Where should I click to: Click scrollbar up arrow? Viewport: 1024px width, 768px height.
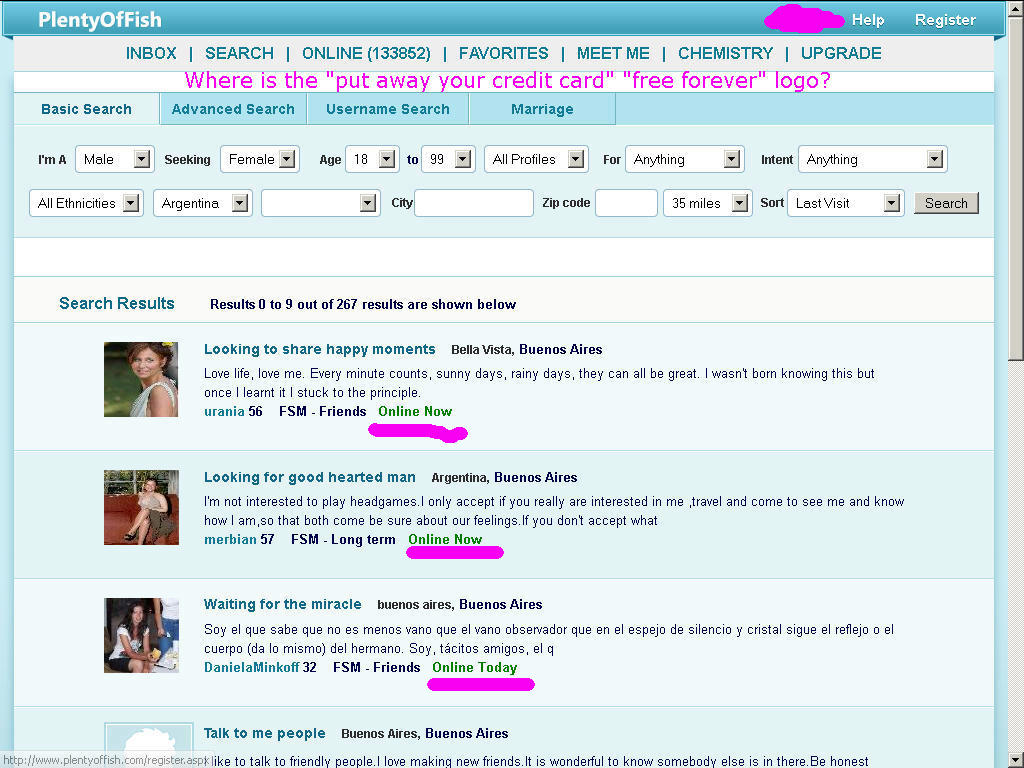click(x=1016, y=8)
